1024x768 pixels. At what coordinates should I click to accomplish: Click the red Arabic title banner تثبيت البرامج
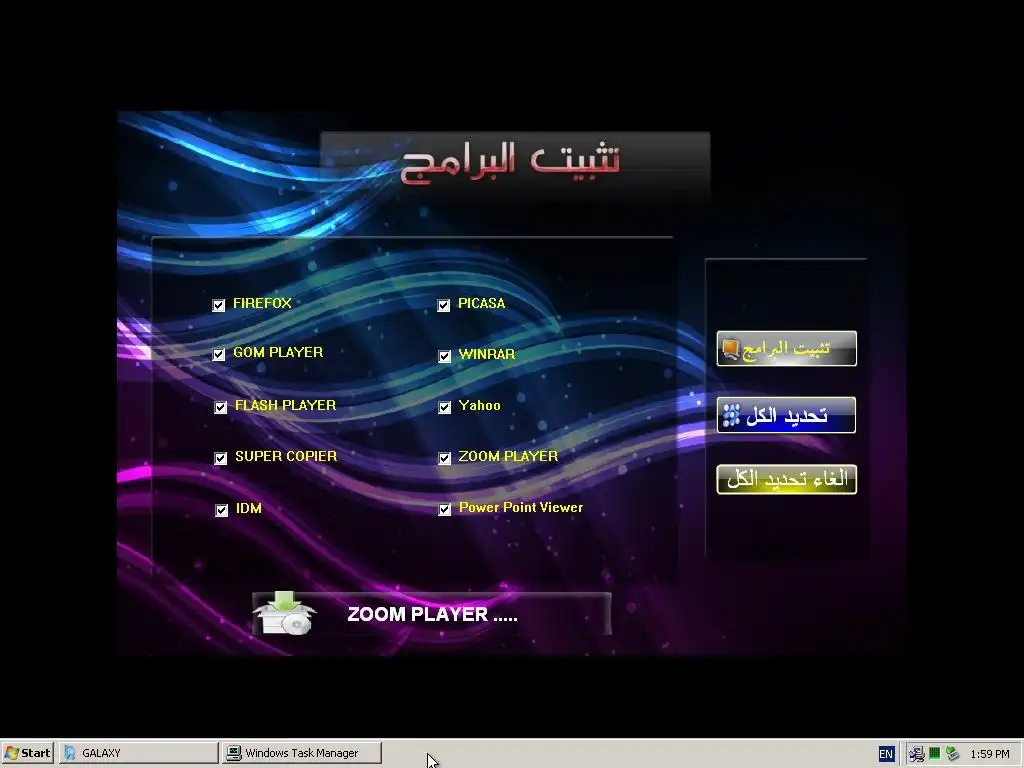pos(510,161)
